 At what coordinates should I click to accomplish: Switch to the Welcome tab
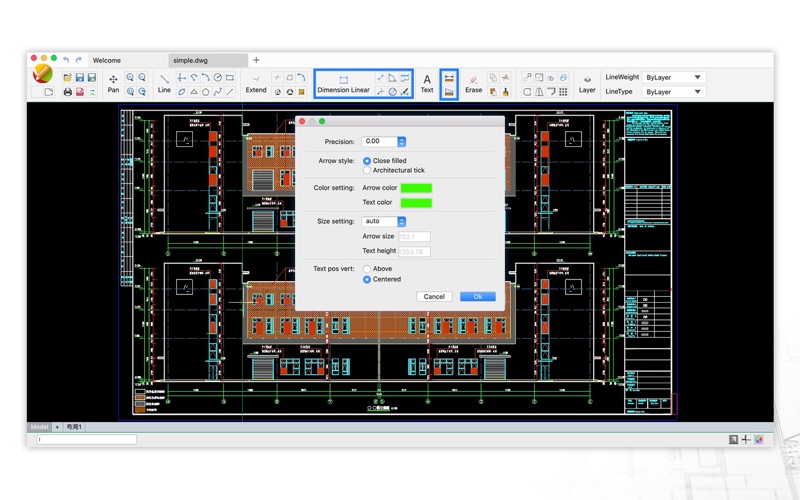[106, 60]
